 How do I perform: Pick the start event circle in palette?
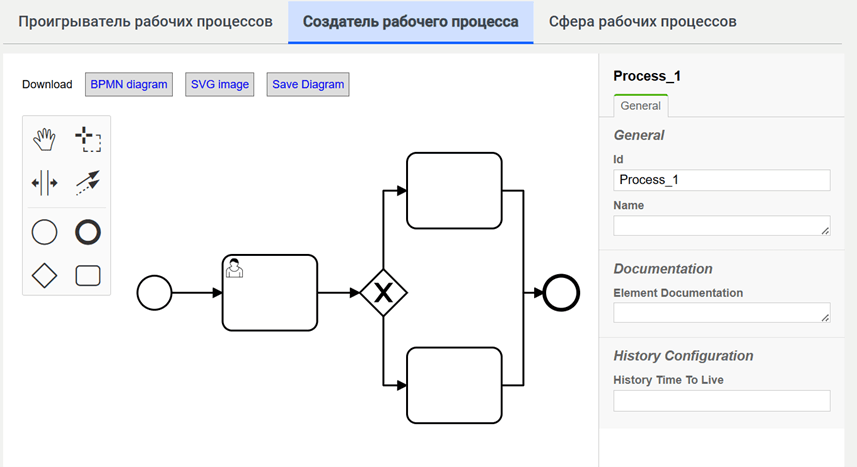(44, 232)
